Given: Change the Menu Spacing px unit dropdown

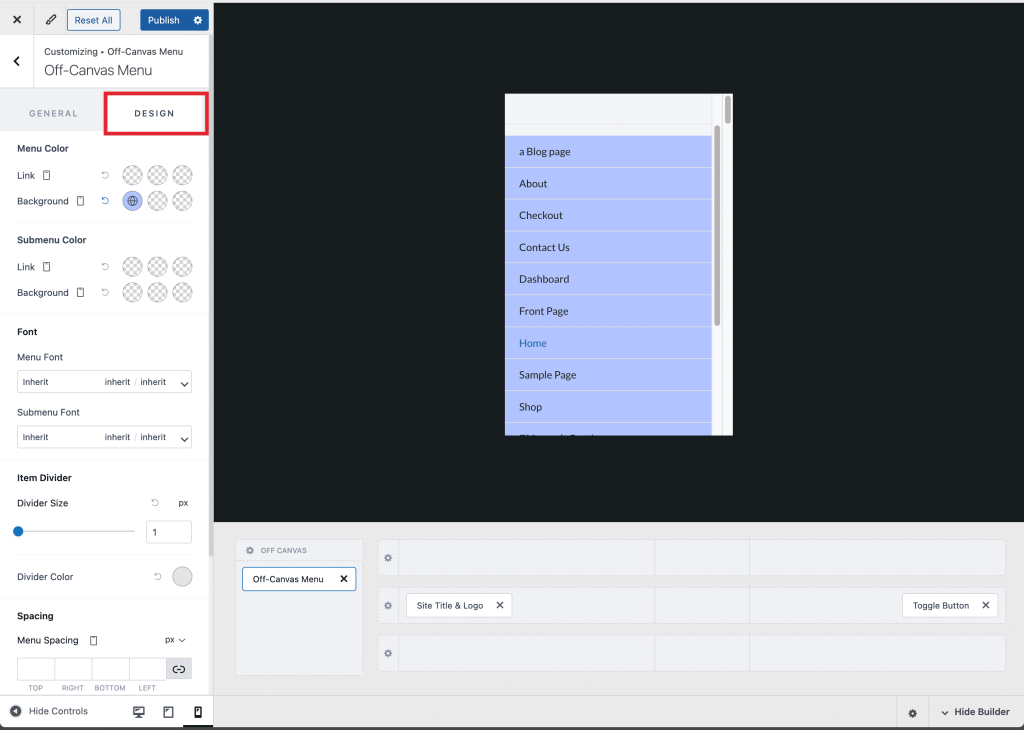Looking at the screenshot, I should (x=176, y=640).
